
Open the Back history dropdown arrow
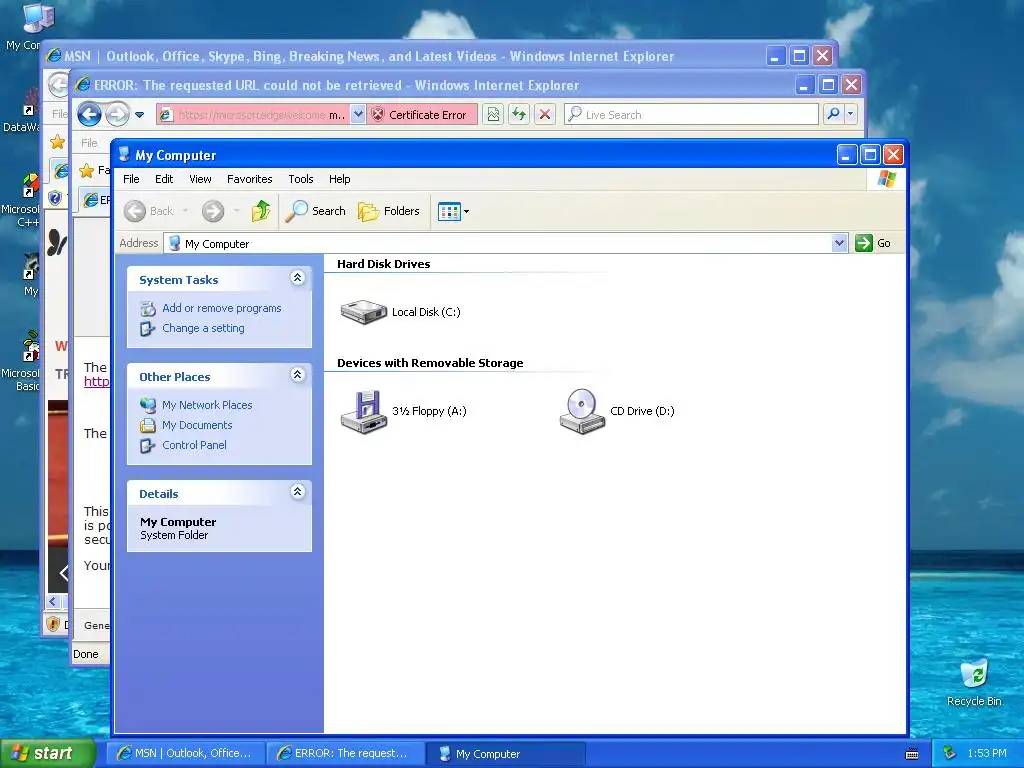185,211
